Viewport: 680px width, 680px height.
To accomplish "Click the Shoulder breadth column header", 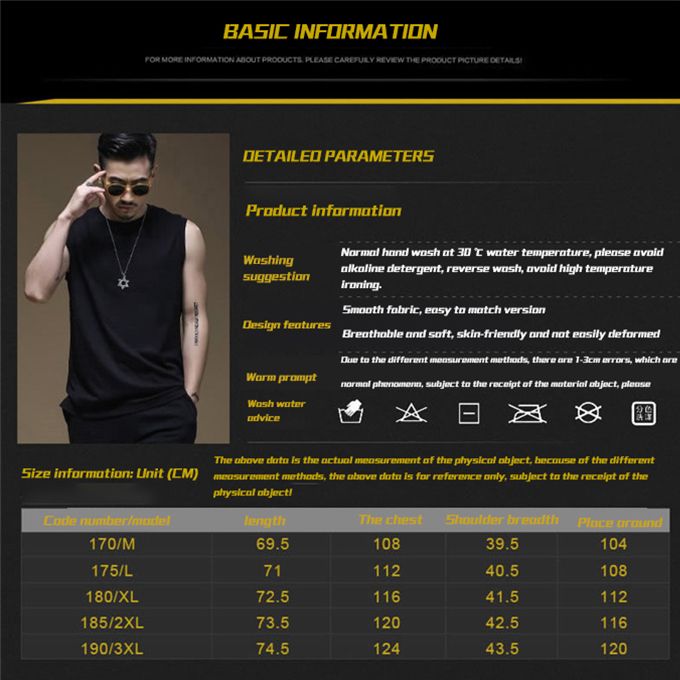I will click(501, 520).
